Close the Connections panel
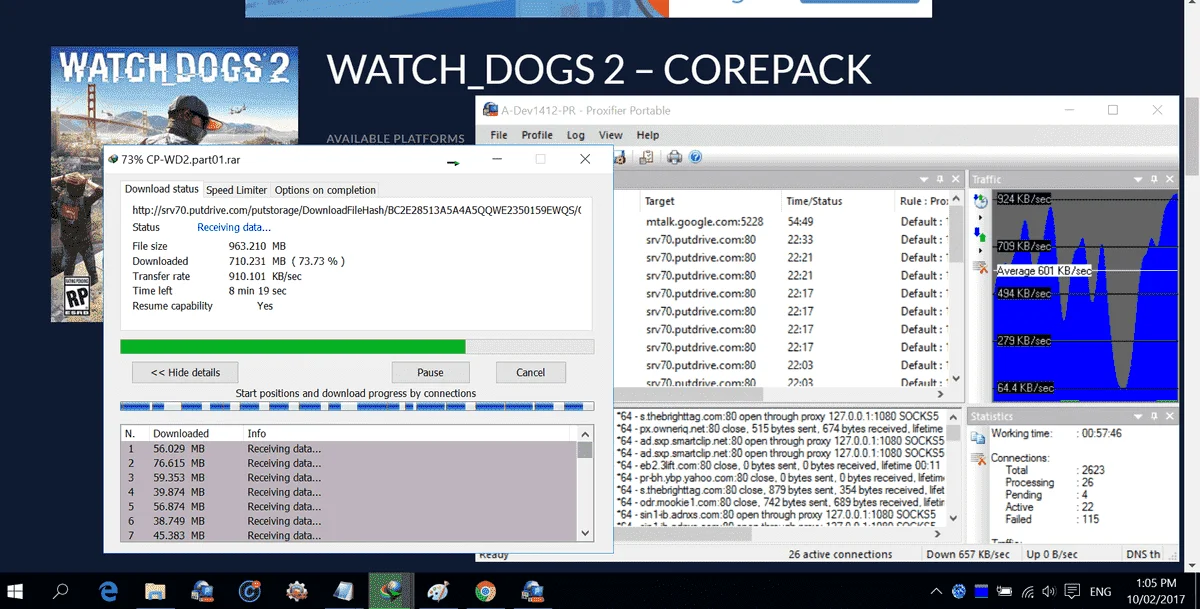Viewport: 1200px width, 609px height. (955, 178)
